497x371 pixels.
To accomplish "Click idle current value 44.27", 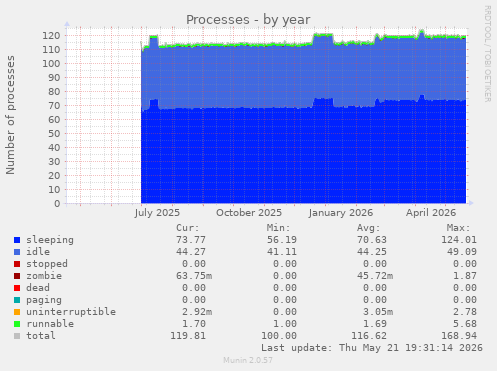I will tap(191, 252).
